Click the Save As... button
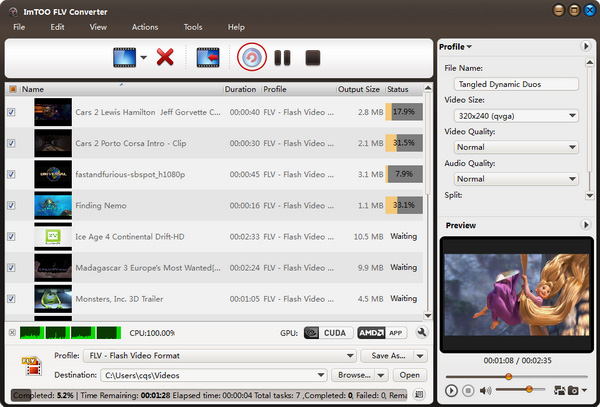The height and width of the screenshot is (407, 600). (388, 356)
